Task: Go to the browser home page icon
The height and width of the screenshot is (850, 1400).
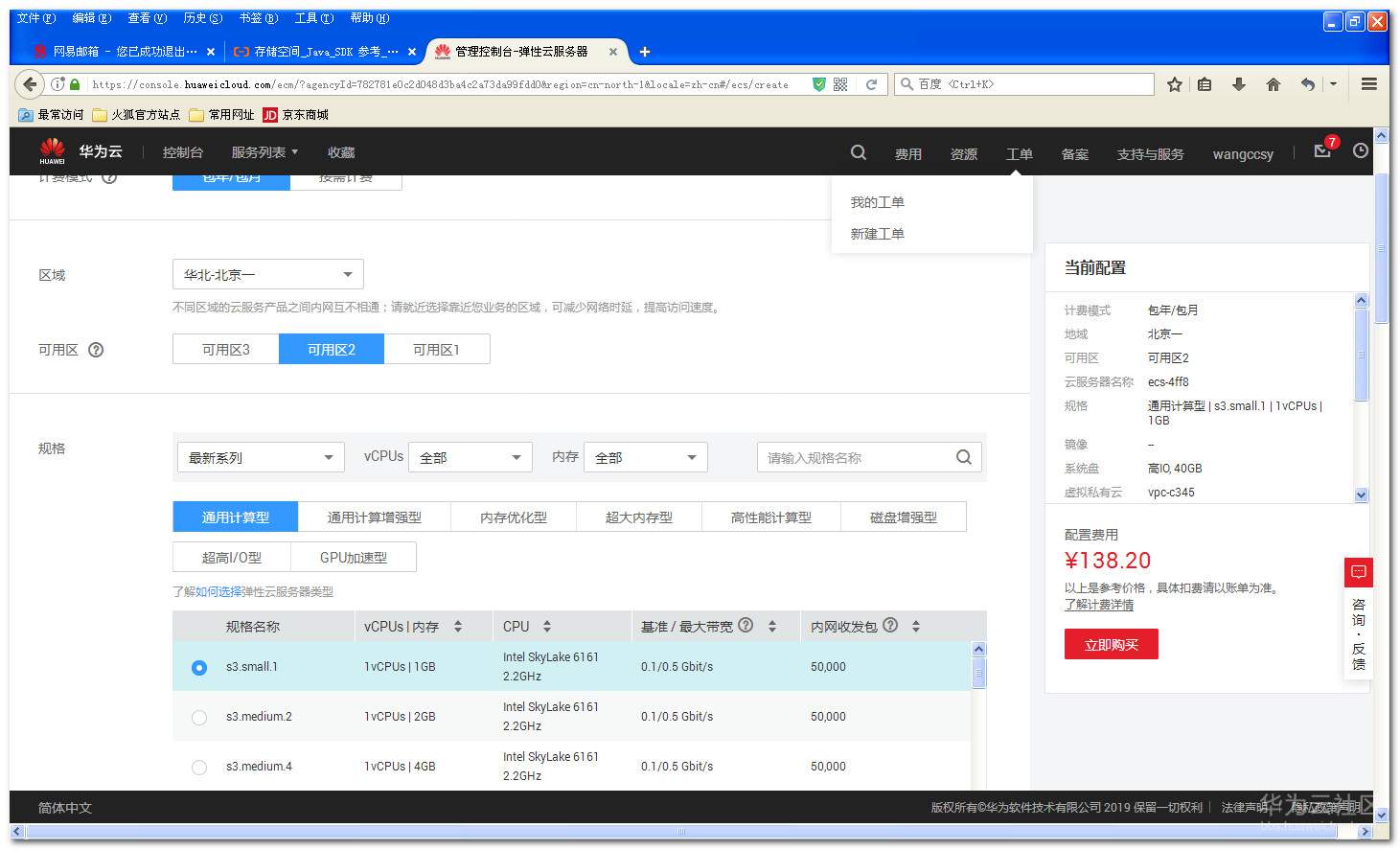Action: coord(1274,84)
